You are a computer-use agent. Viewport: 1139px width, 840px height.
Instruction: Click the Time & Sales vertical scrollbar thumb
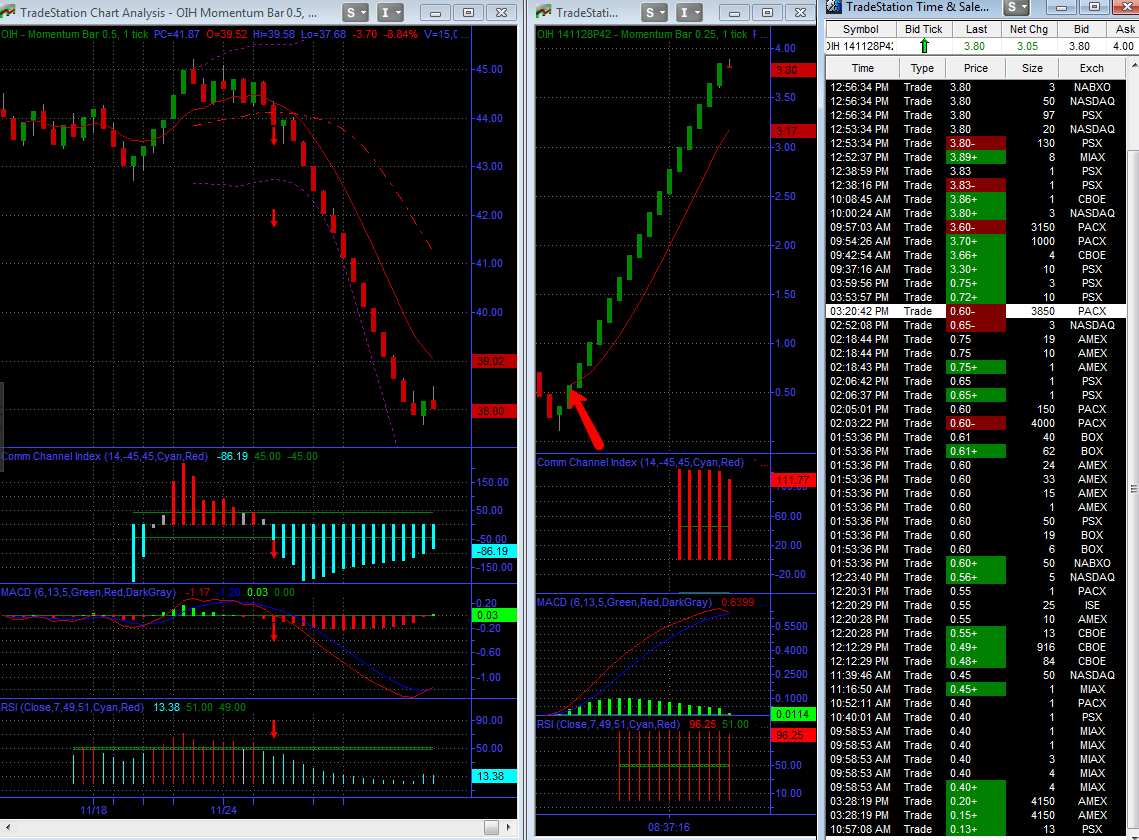tap(1132, 489)
